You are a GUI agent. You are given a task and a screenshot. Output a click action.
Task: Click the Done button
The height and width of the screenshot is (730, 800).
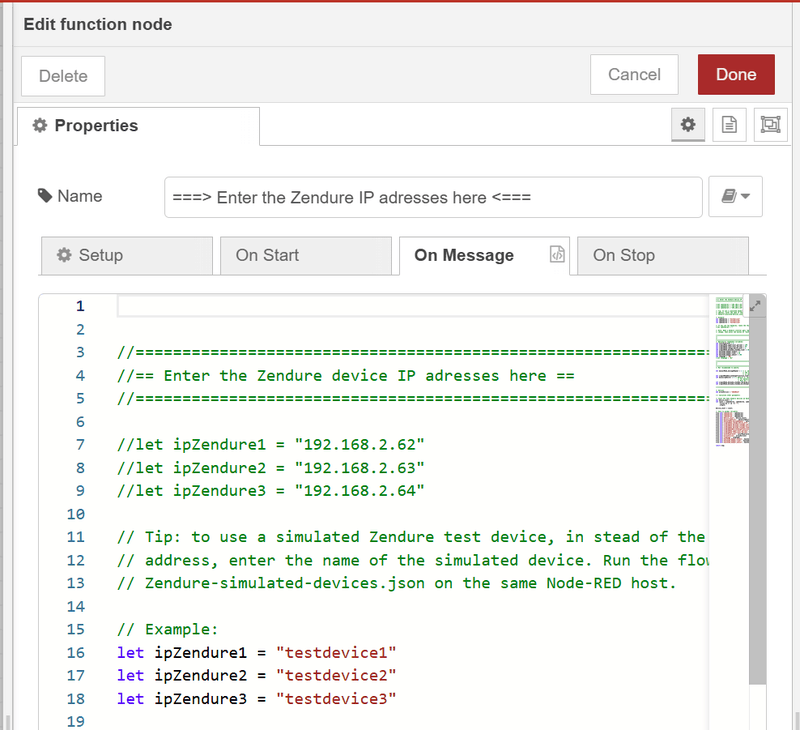pyautogui.click(x=736, y=74)
